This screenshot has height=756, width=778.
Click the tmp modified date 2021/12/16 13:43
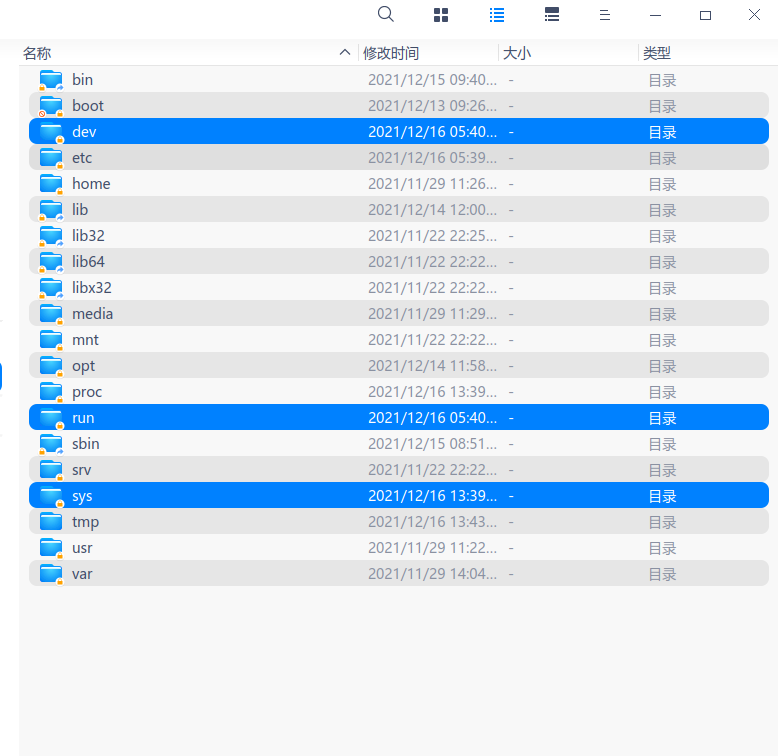(432, 522)
